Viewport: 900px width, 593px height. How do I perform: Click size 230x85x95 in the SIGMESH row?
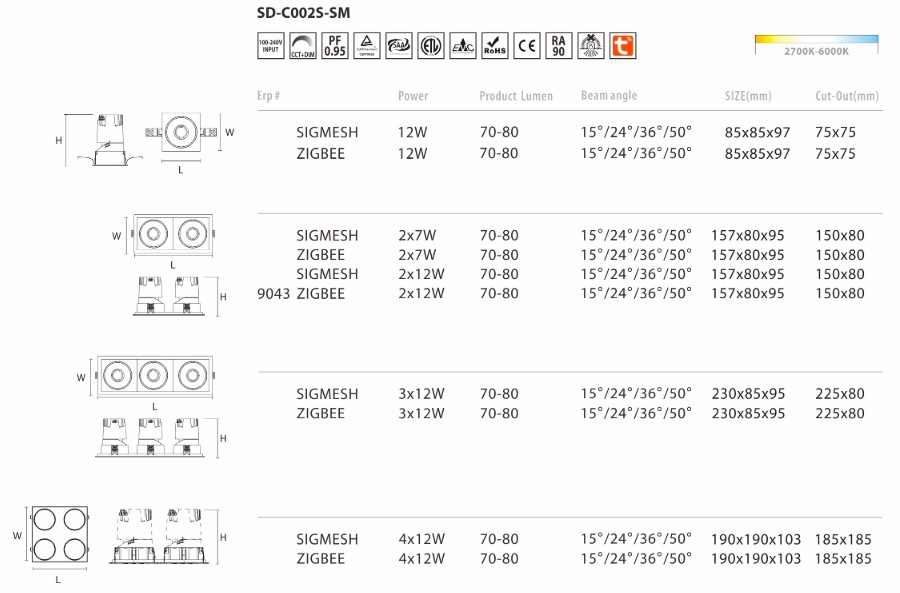[x=748, y=394]
